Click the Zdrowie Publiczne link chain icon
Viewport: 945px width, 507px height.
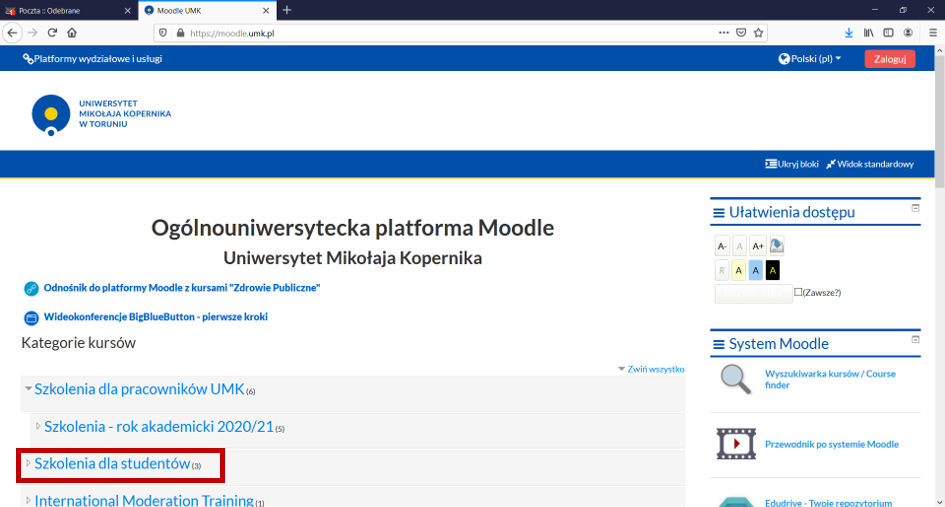[31, 289]
